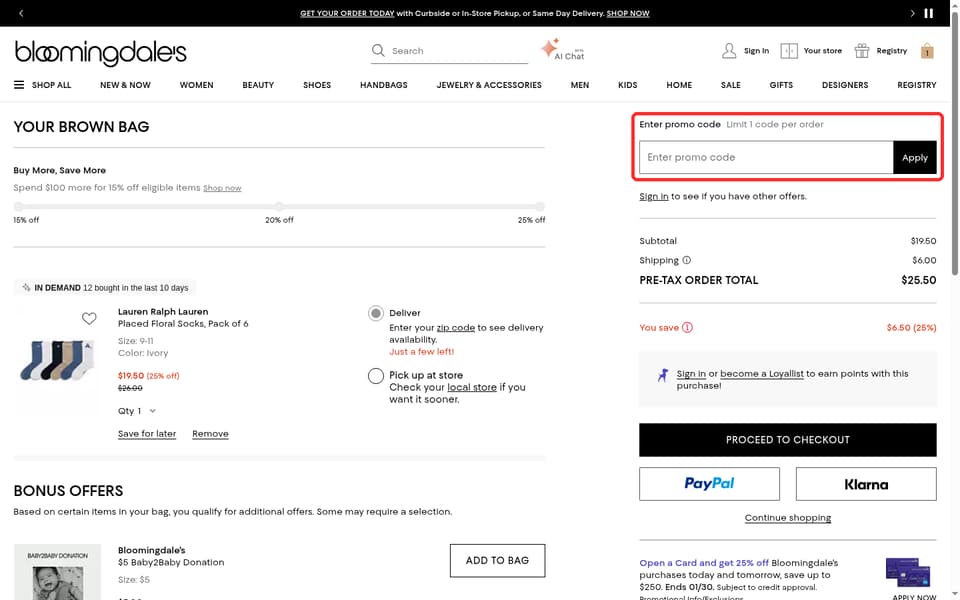Open the Qty 1 quantity dropdown

tap(137, 411)
